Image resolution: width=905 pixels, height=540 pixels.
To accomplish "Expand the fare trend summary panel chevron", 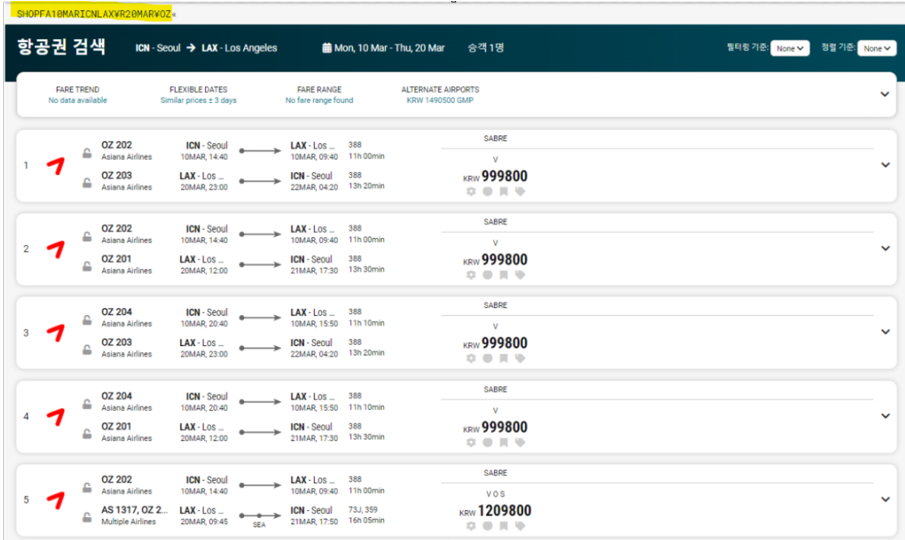I will tap(885, 94).
